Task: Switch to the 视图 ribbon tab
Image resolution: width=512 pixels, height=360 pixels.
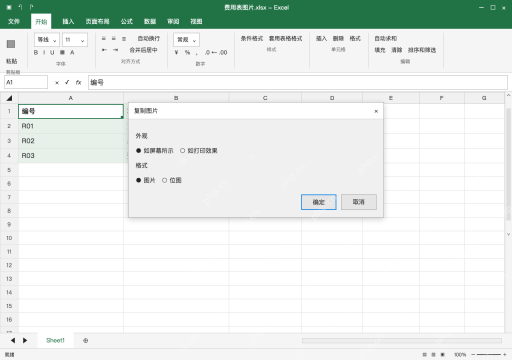Action: (196, 21)
